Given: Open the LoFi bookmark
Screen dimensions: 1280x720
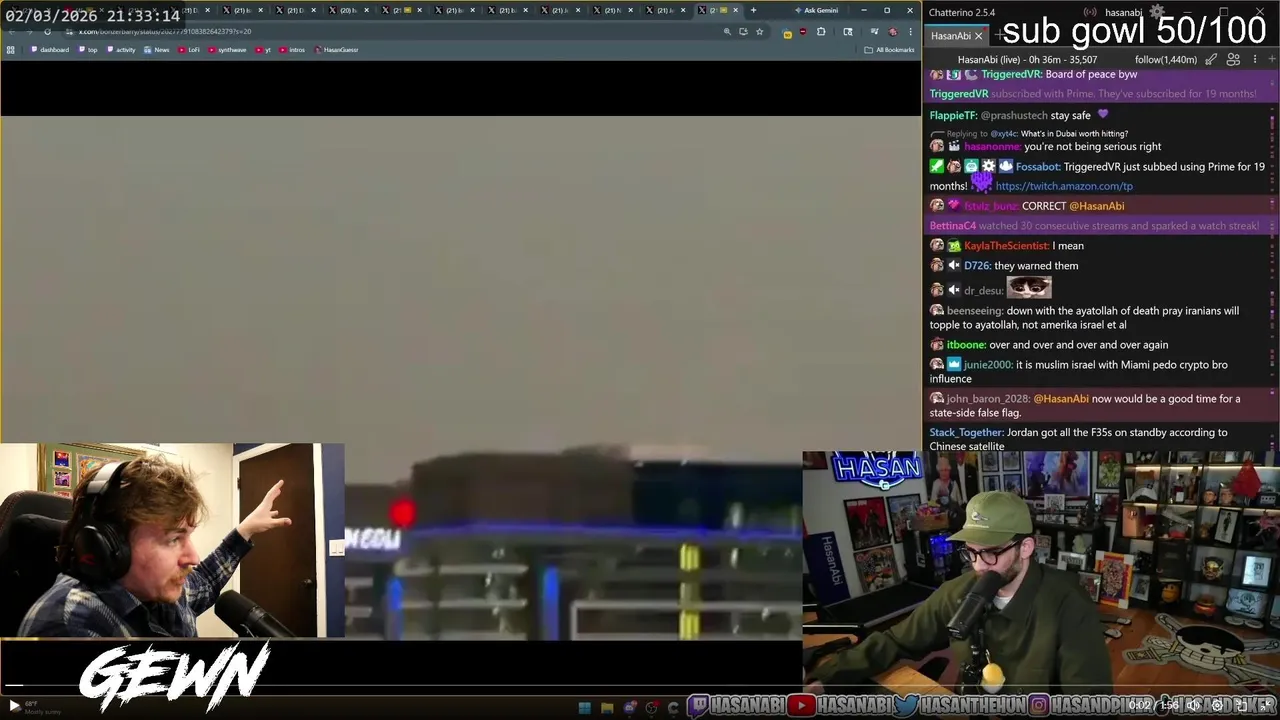Looking at the screenshot, I should pos(188,50).
